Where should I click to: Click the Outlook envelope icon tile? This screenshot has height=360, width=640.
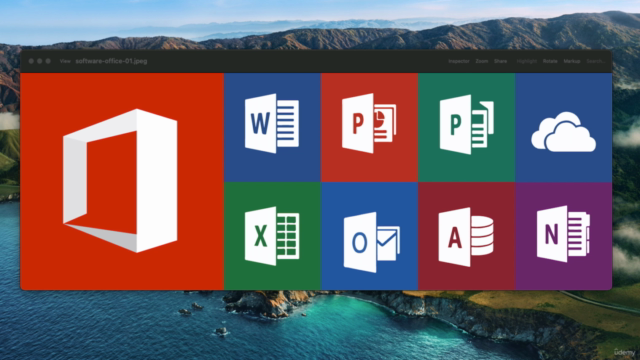tap(369, 236)
